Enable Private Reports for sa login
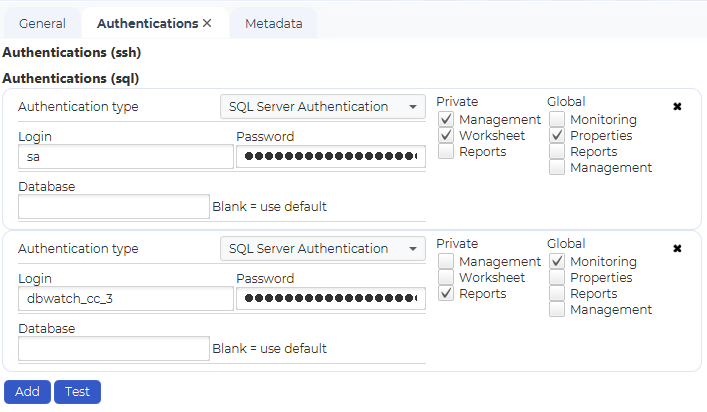This screenshot has height=412, width=707. point(446,152)
